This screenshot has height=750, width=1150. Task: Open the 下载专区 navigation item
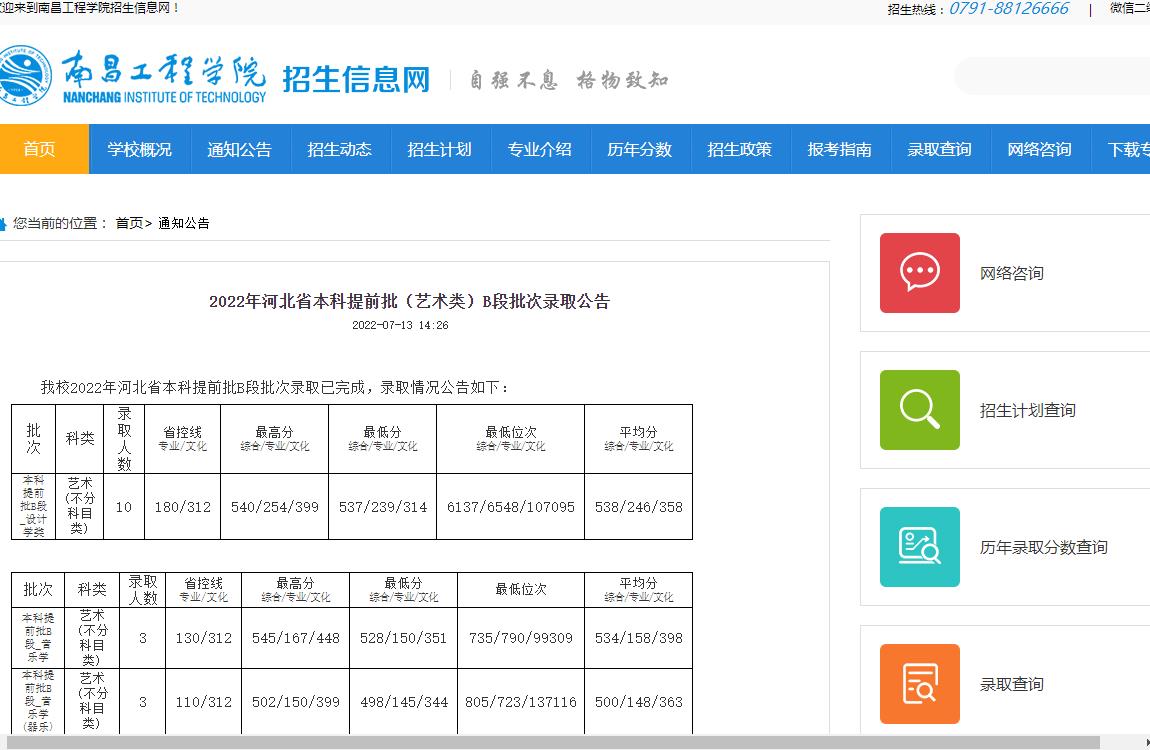(1121, 150)
